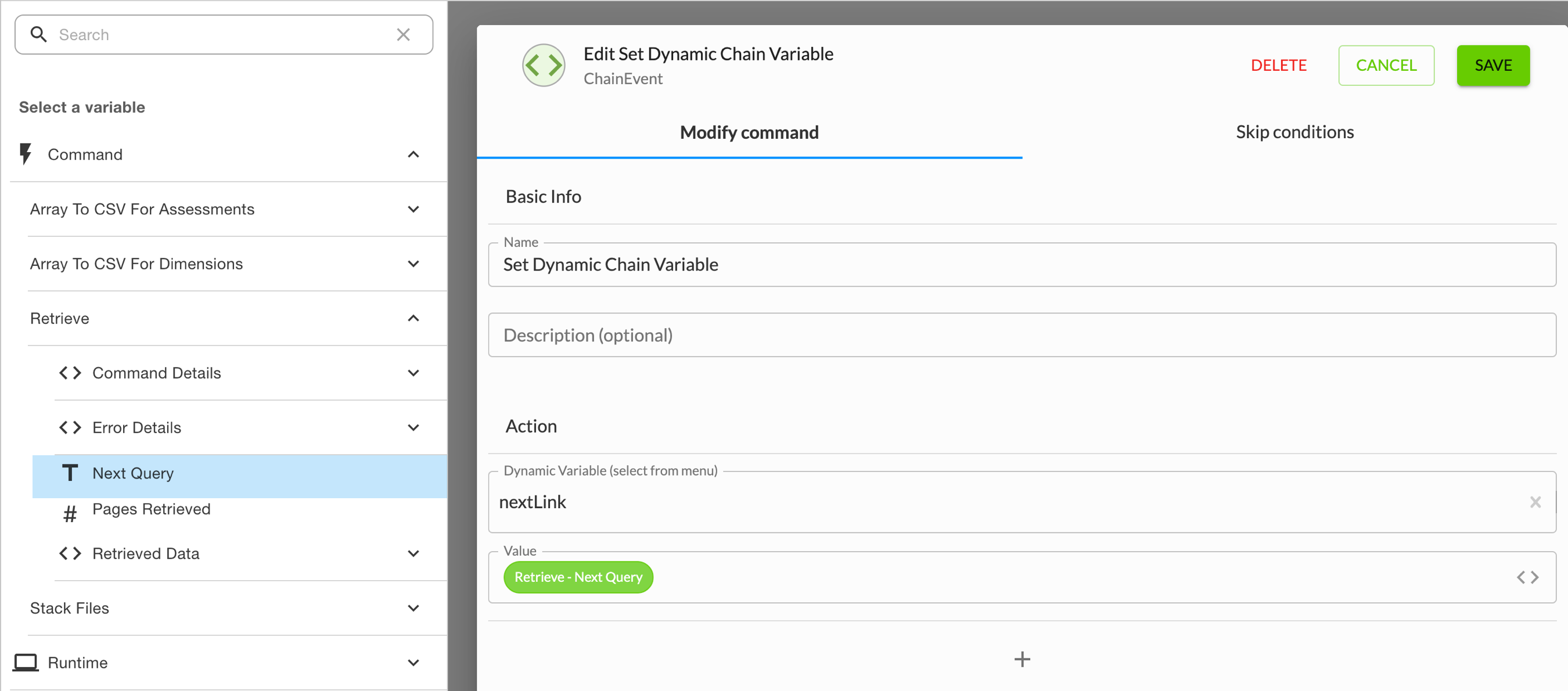Switch to the Skip conditions tab

click(1294, 131)
